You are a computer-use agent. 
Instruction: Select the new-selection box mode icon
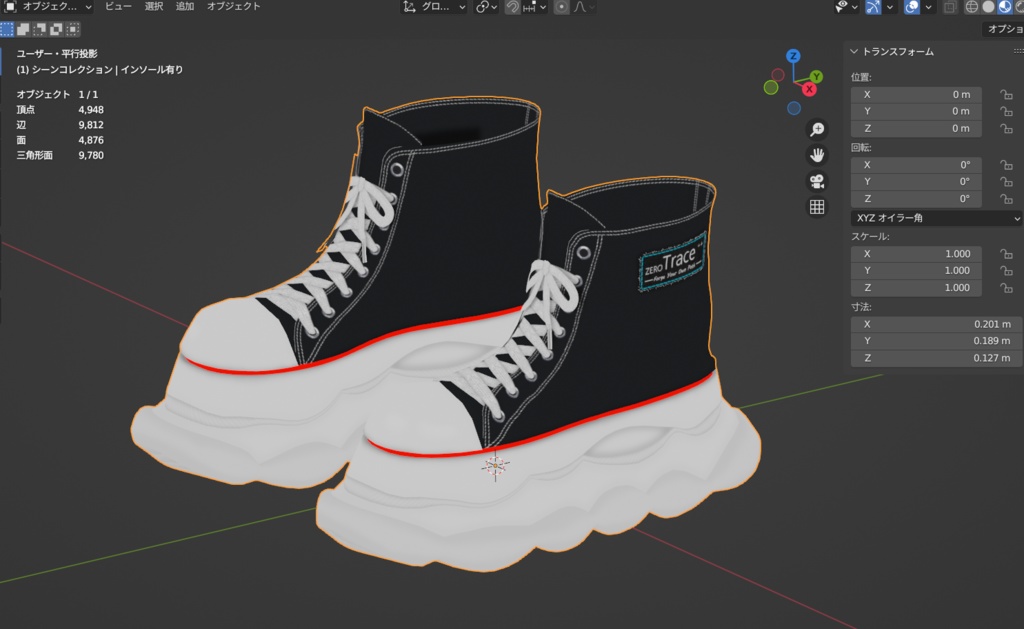click(7, 29)
